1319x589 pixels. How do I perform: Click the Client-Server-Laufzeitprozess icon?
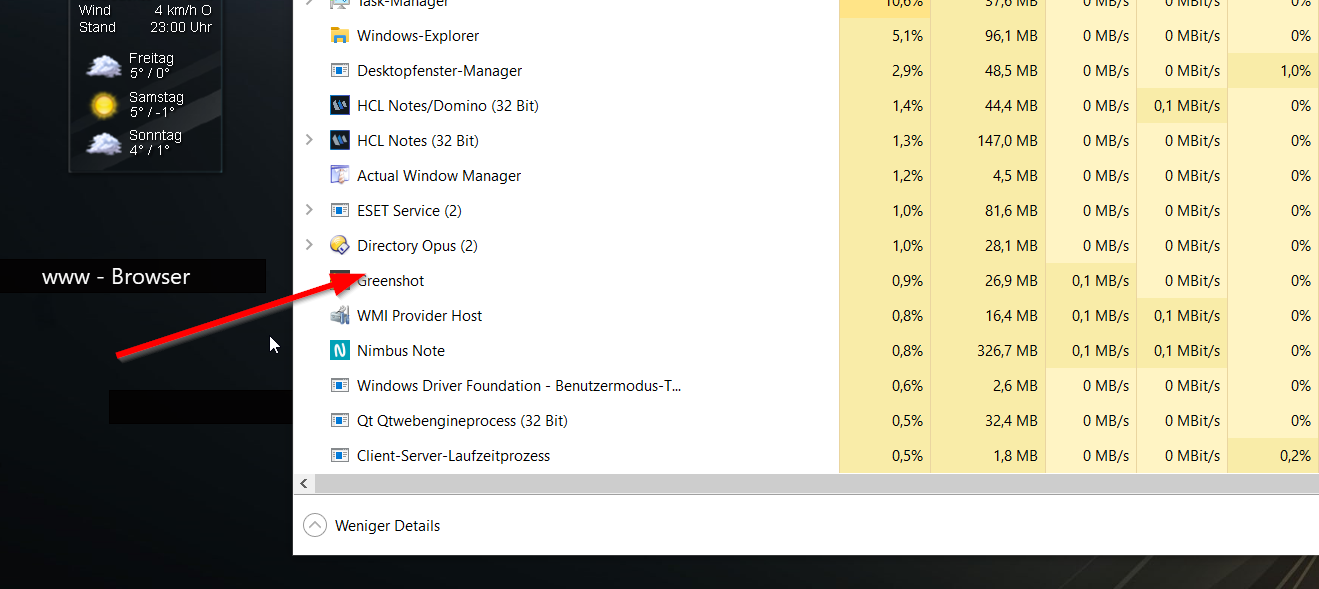pos(340,455)
